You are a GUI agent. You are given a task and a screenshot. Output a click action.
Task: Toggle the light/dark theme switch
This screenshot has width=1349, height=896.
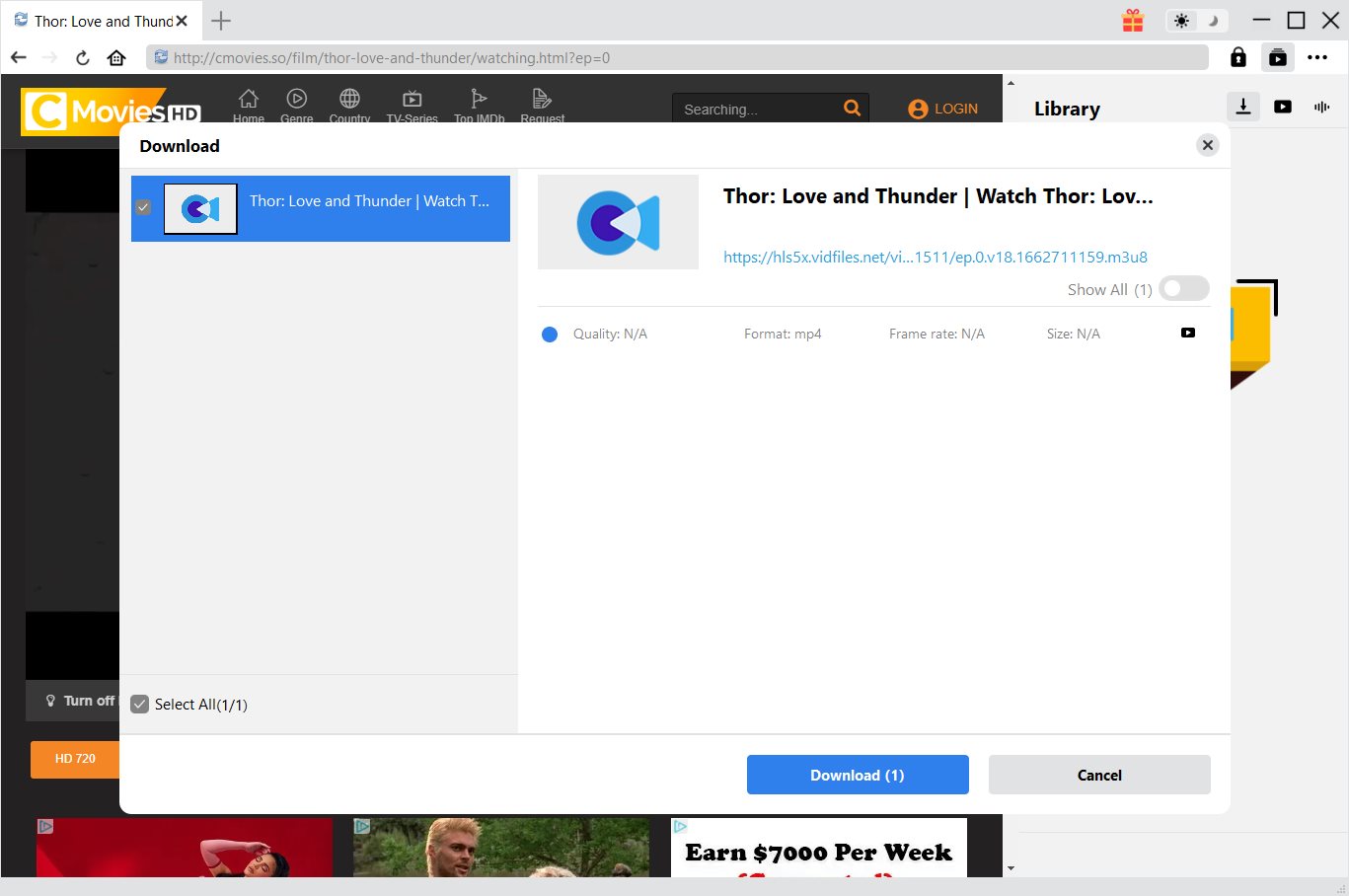(1196, 21)
